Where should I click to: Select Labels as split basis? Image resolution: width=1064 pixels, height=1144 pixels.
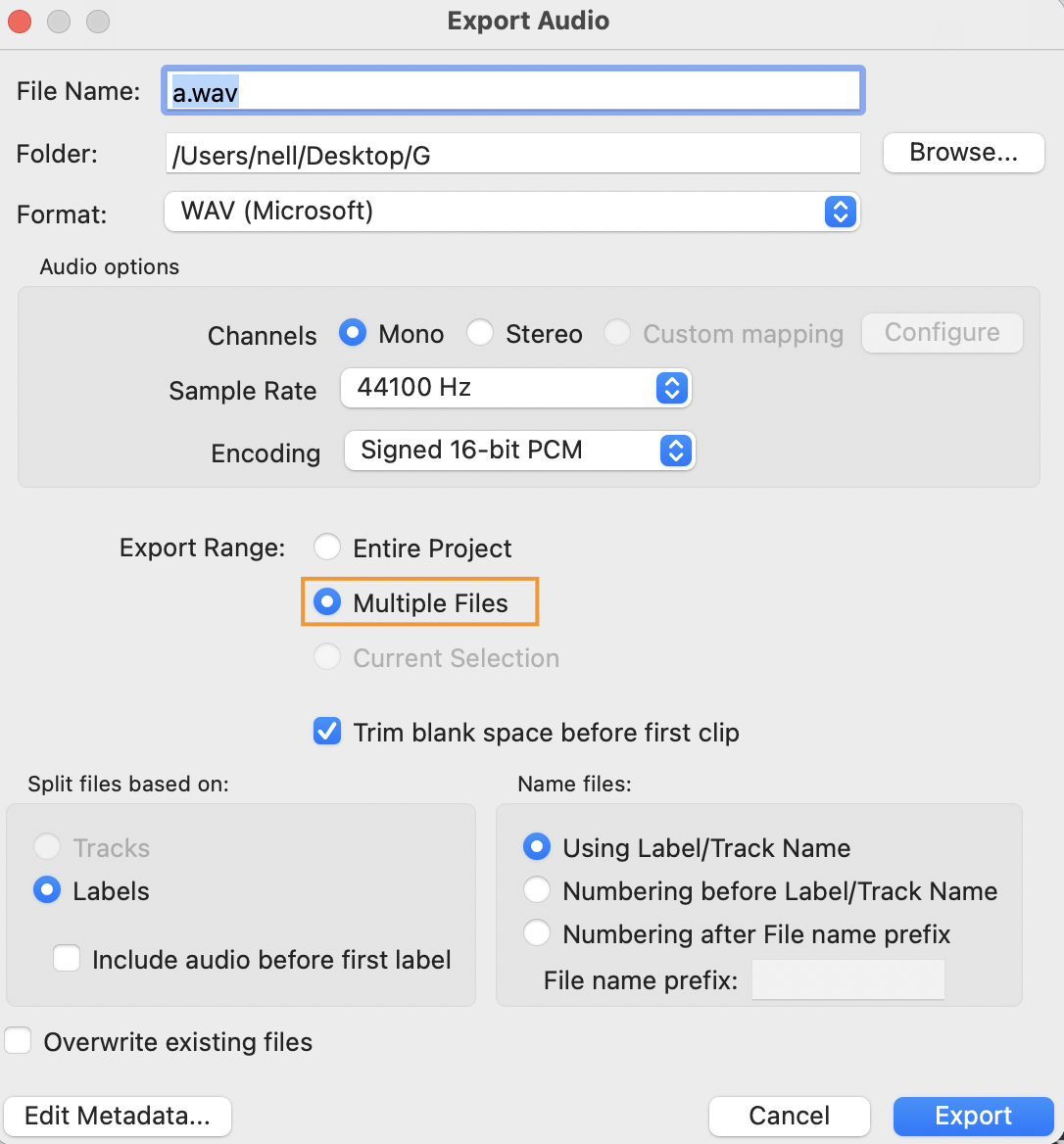point(47,891)
